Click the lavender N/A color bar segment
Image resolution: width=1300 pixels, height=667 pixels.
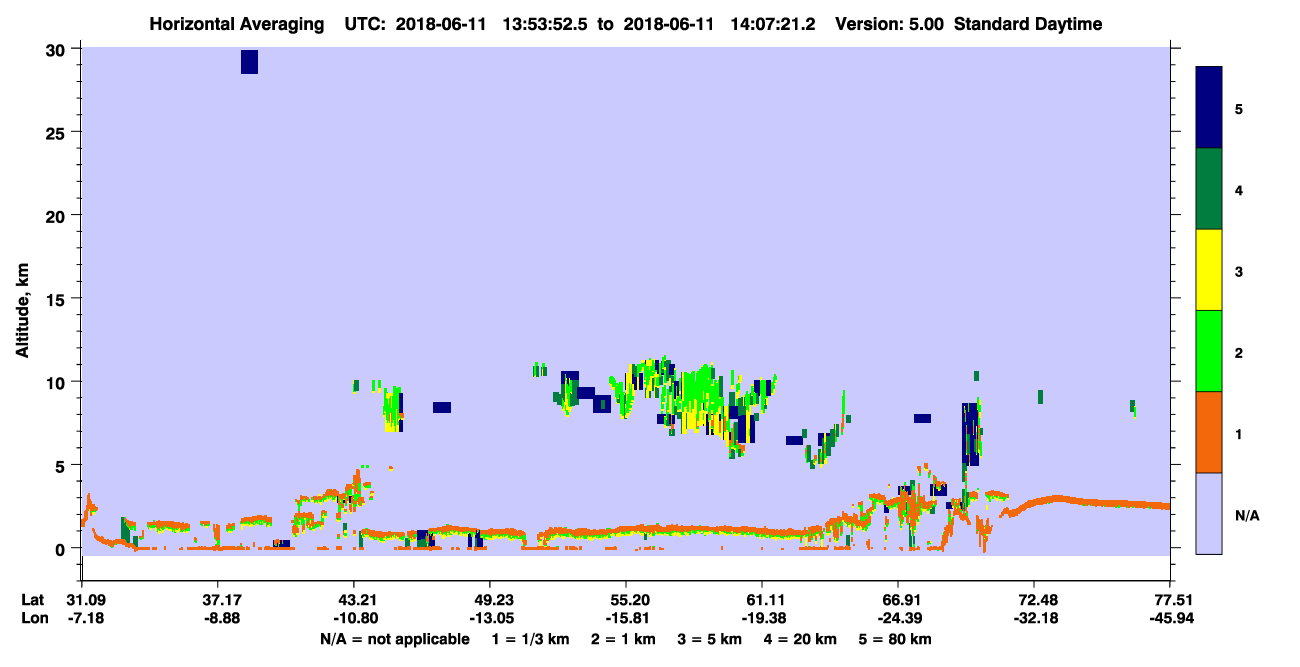point(1209,513)
